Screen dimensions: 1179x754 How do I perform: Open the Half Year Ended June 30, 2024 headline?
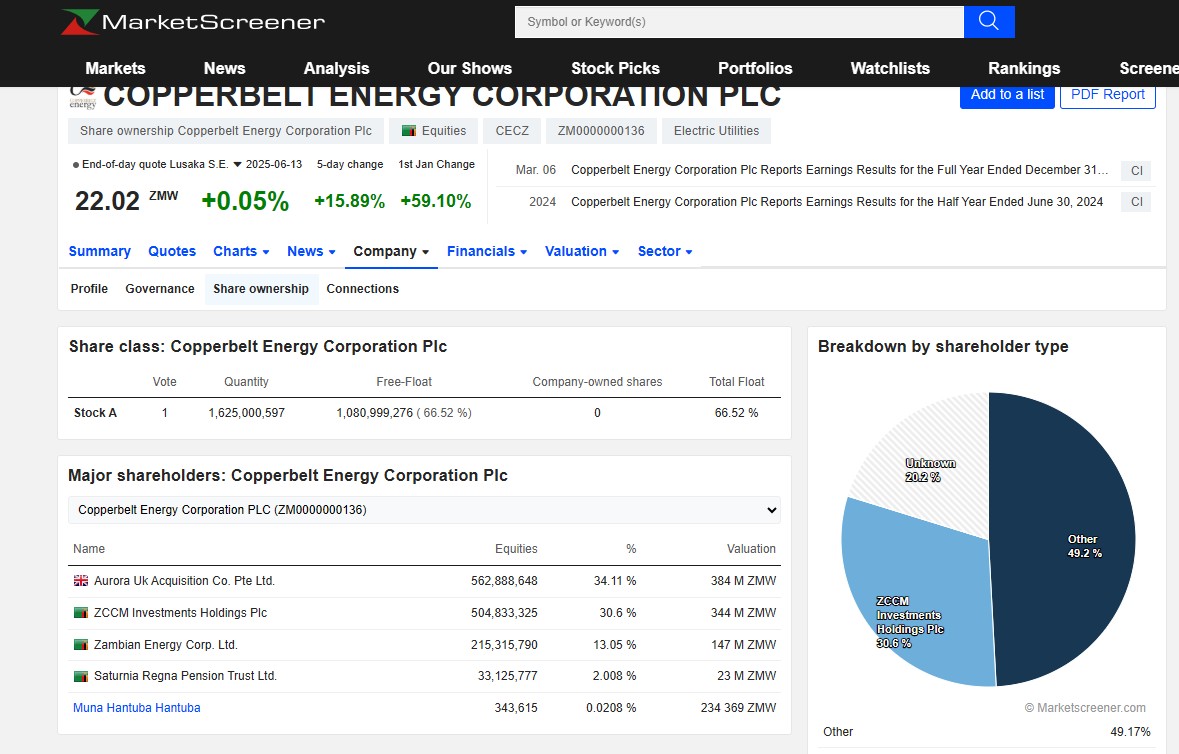pos(837,201)
